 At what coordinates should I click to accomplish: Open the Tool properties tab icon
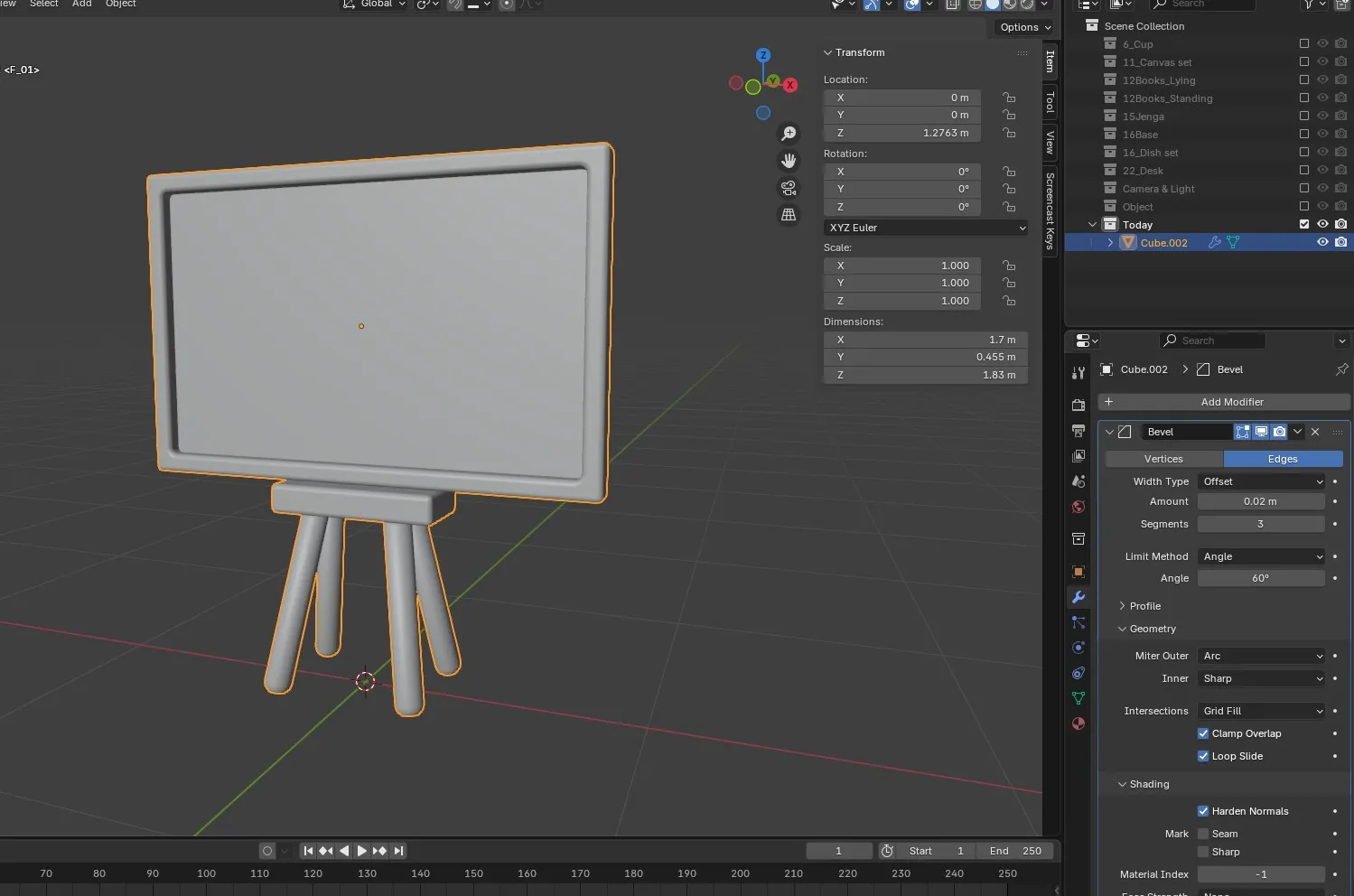pos(1078,373)
